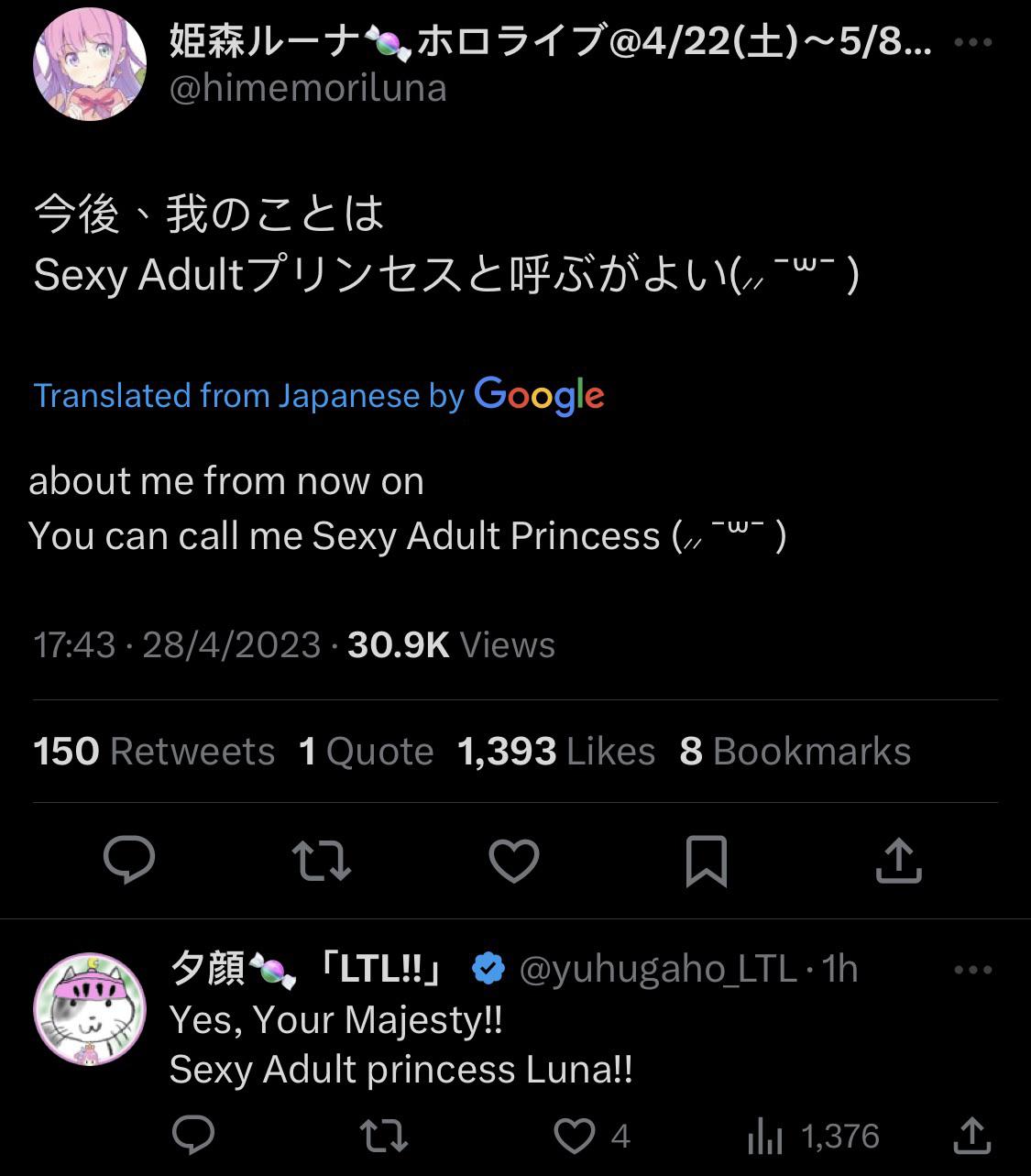1031x1176 pixels.
Task: Like the "Yes, Your Majesty!!" reply
Action: tap(576, 1137)
